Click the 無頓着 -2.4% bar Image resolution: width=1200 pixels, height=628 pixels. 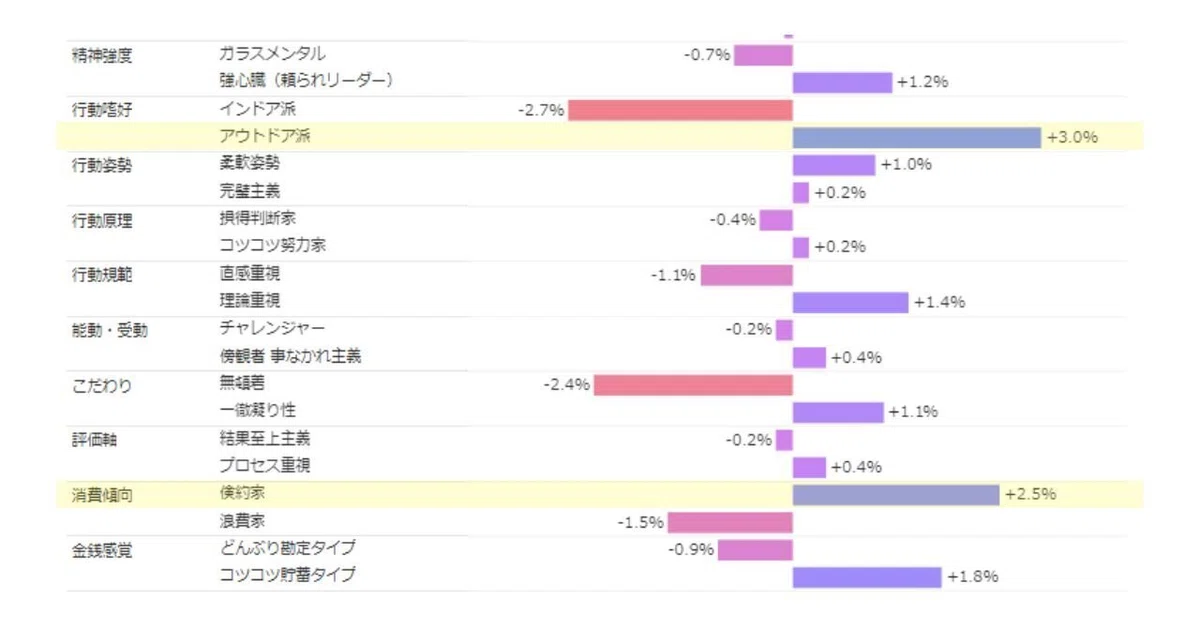click(x=693, y=385)
